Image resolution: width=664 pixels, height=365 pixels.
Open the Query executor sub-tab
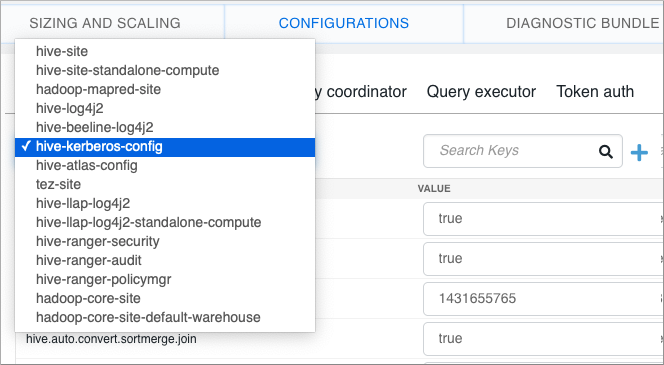pos(481,91)
